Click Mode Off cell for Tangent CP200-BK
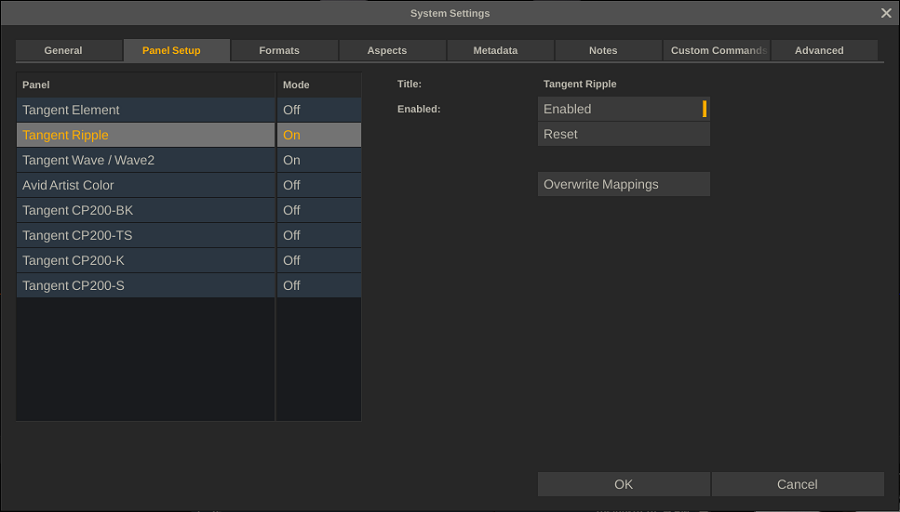This screenshot has height=512, width=900. coord(319,210)
